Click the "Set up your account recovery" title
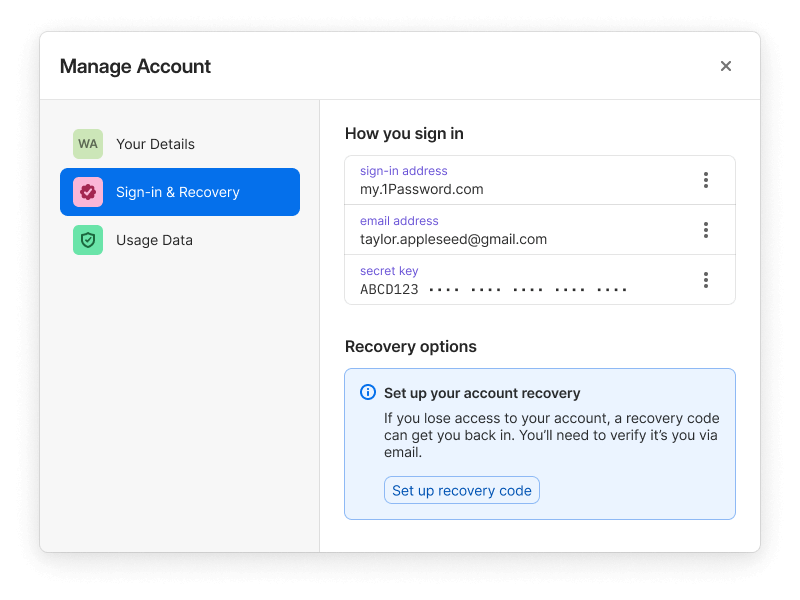 (482, 393)
